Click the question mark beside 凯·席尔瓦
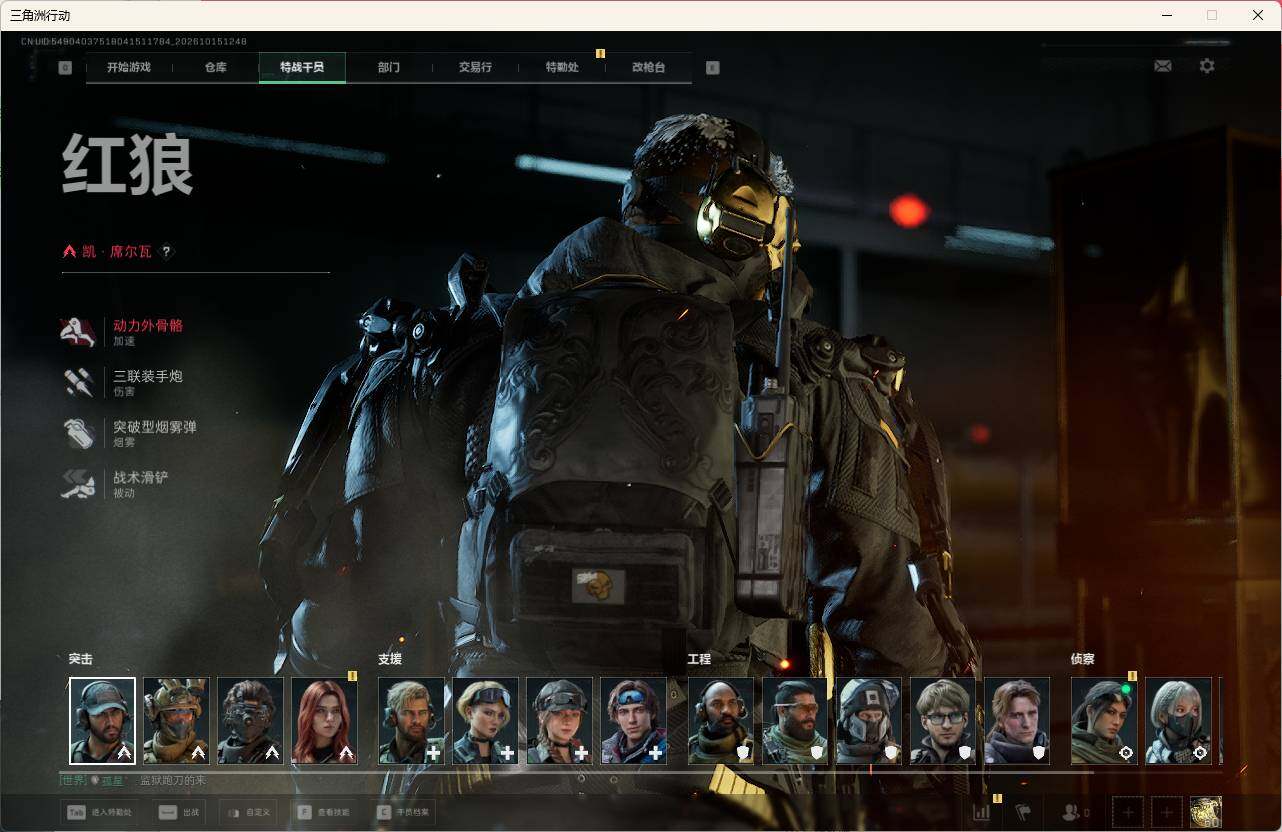Screen dimensions: 1282x832 167,252
